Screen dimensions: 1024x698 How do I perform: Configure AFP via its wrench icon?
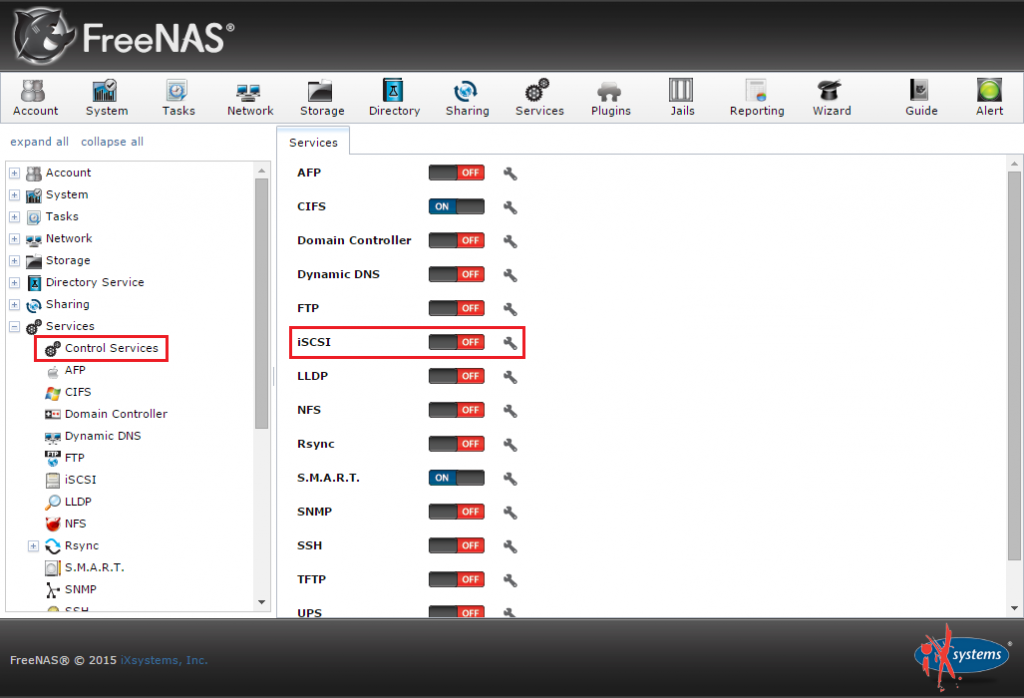pos(510,173)
